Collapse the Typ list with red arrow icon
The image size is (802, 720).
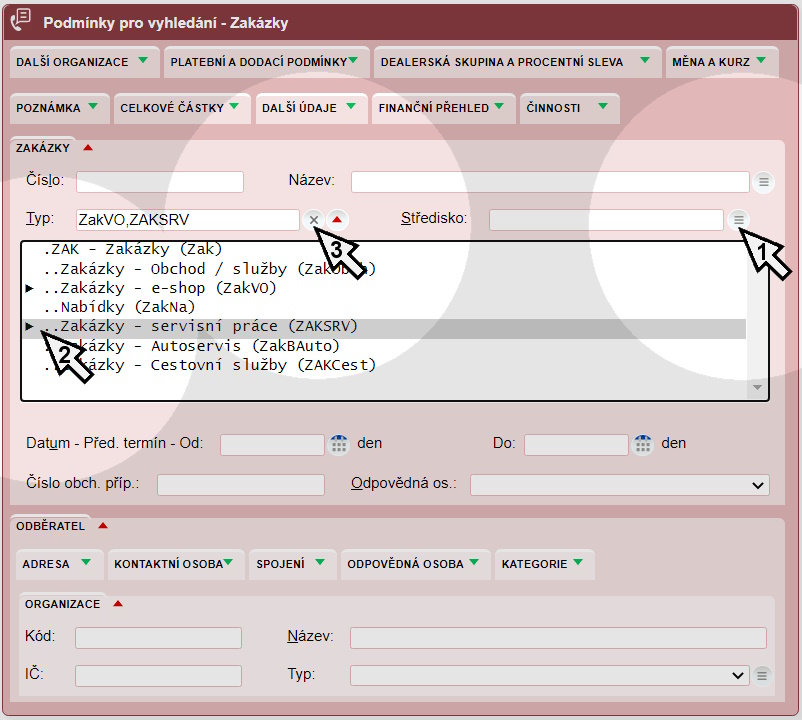(x=338, y=219)
